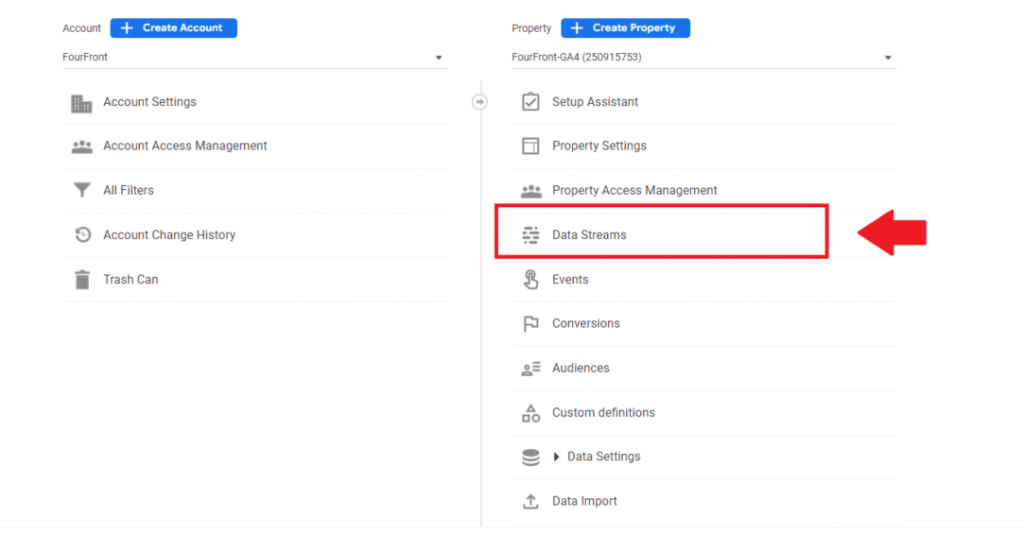Click the Account Access Management people icon
1024x535 pixels.
point(82,146)
